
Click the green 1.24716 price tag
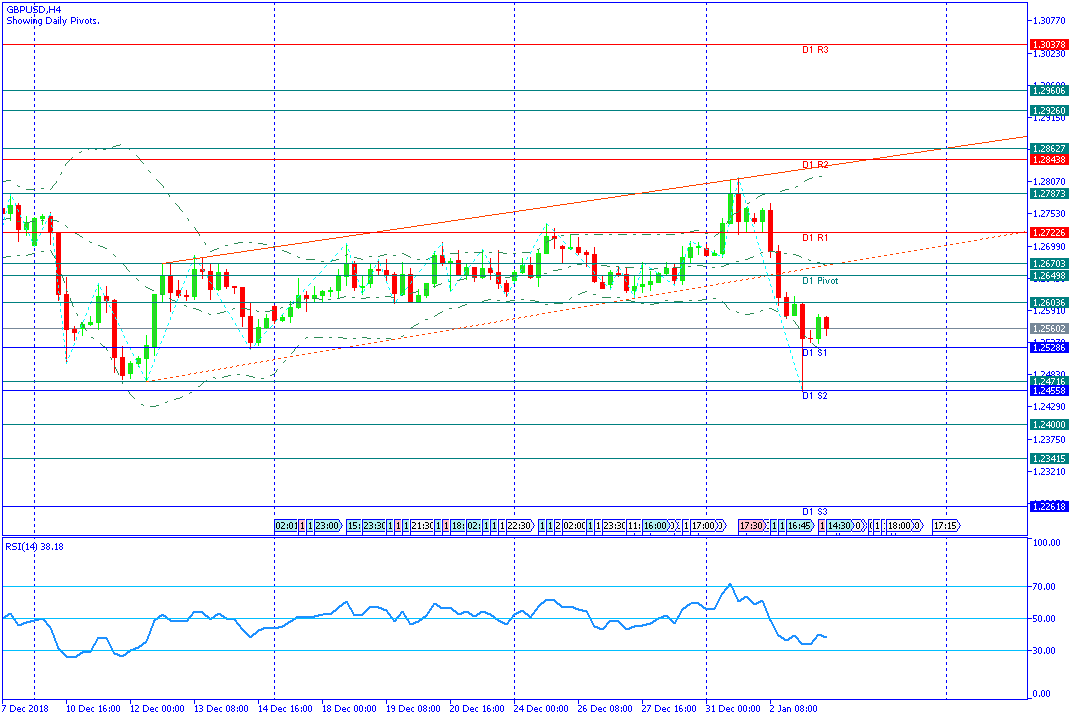click(x=1048, y=382)
